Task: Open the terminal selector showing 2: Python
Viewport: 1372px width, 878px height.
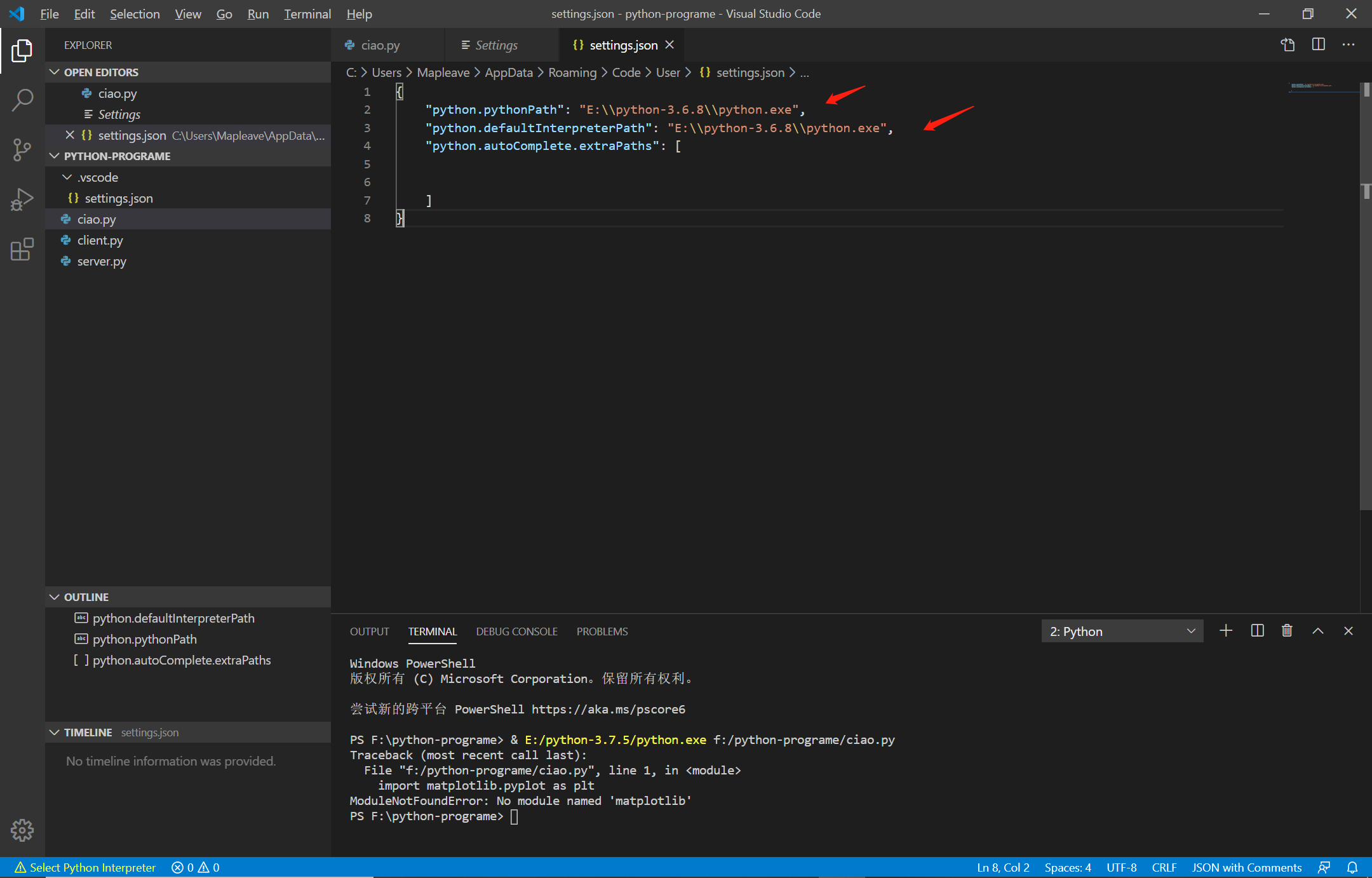Action: (1121, 630)
